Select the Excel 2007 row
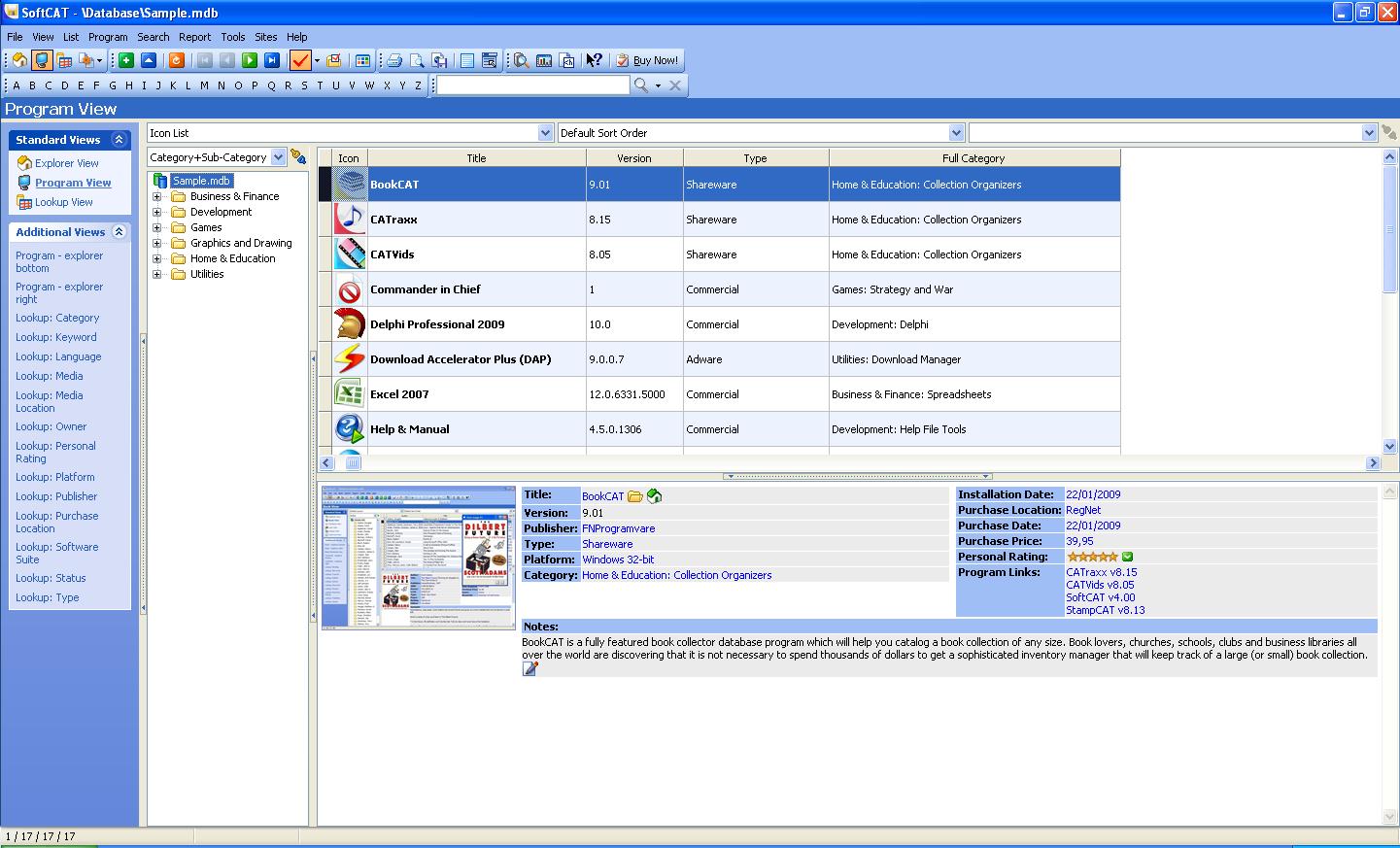Screen dimensions: 1400x848 719,394
